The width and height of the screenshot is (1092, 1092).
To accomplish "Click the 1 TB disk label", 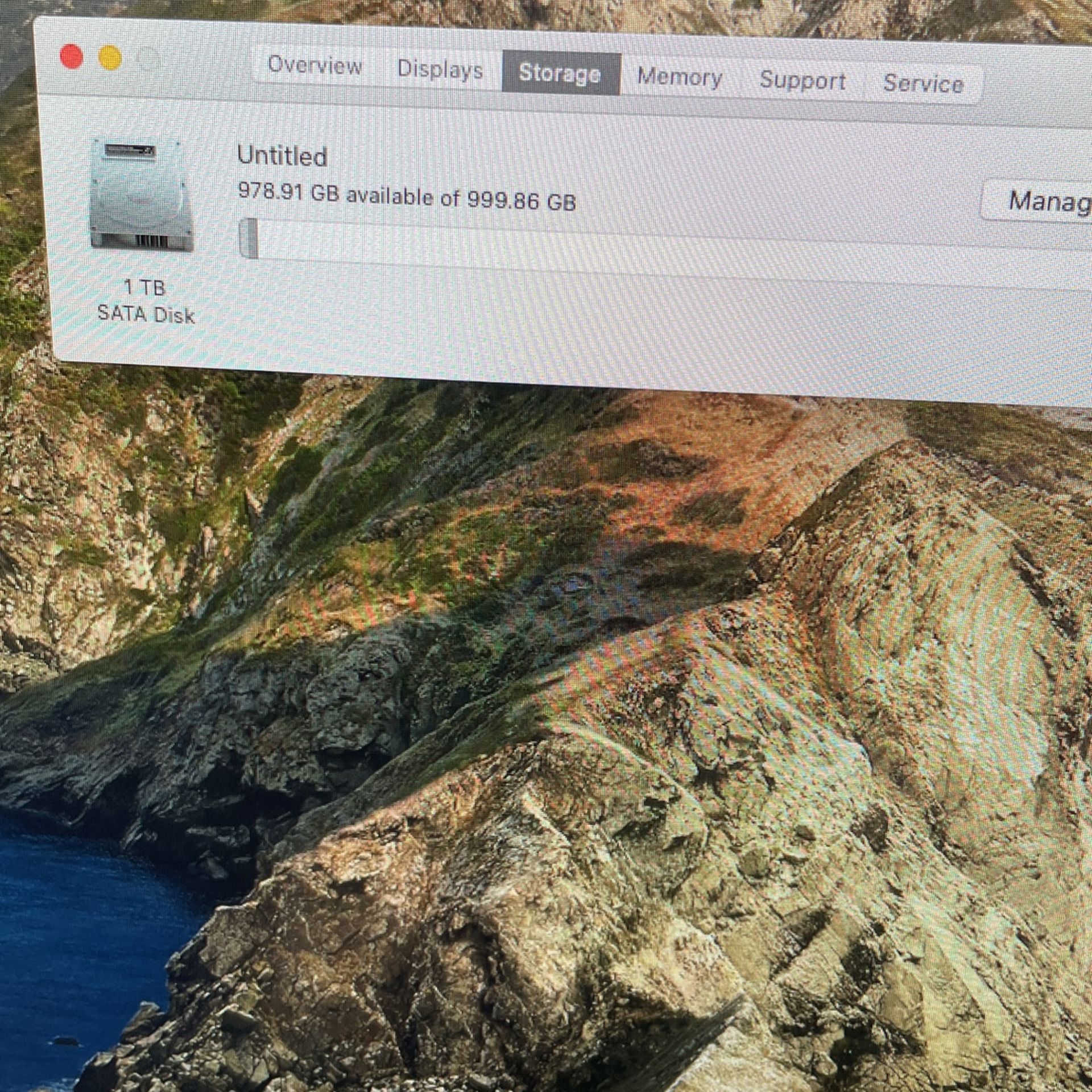I will 145,288.
